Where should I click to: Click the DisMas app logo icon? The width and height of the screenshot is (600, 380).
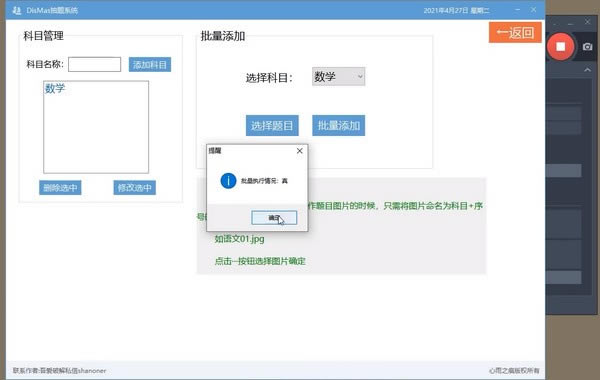16,10
